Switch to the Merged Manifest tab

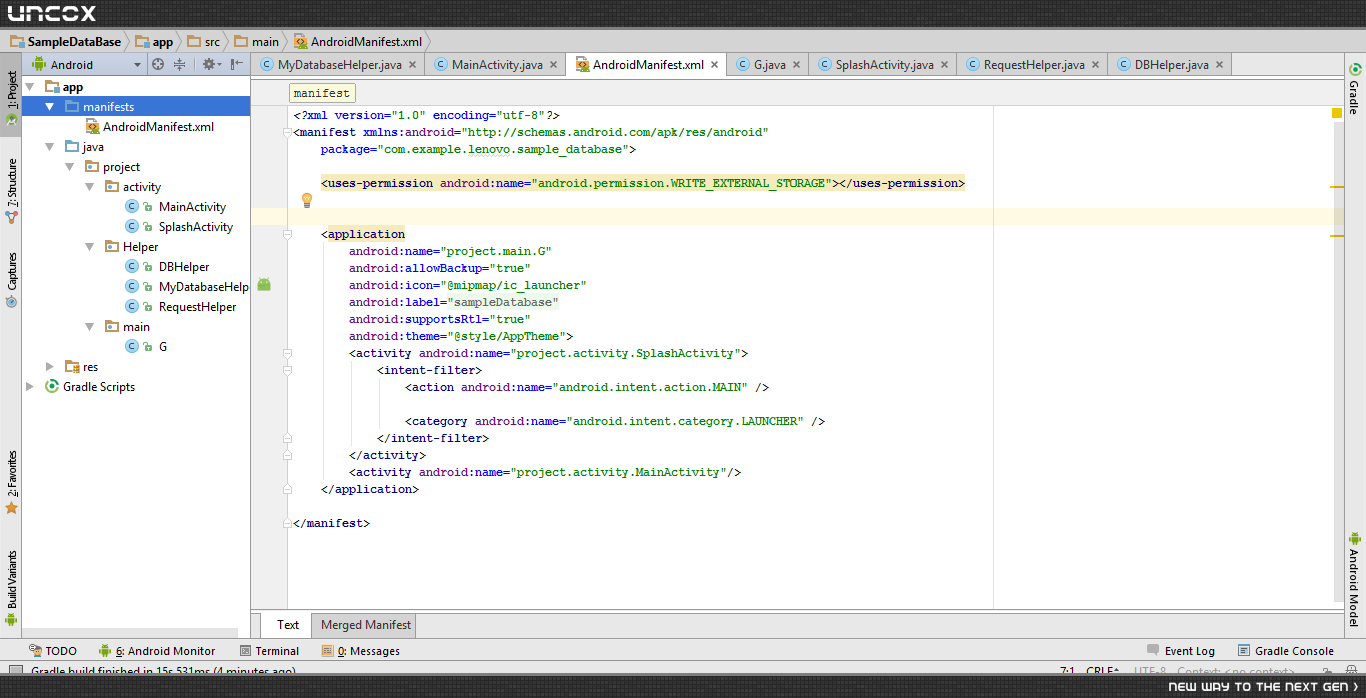pos(365,625)
